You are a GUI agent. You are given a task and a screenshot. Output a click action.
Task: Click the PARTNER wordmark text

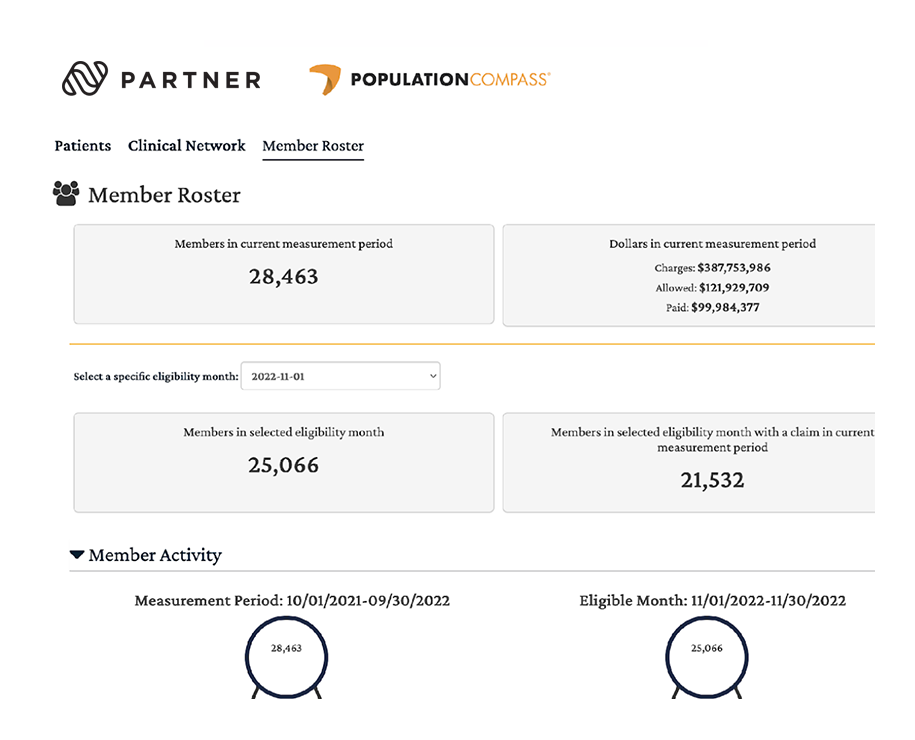click(190, 80)
